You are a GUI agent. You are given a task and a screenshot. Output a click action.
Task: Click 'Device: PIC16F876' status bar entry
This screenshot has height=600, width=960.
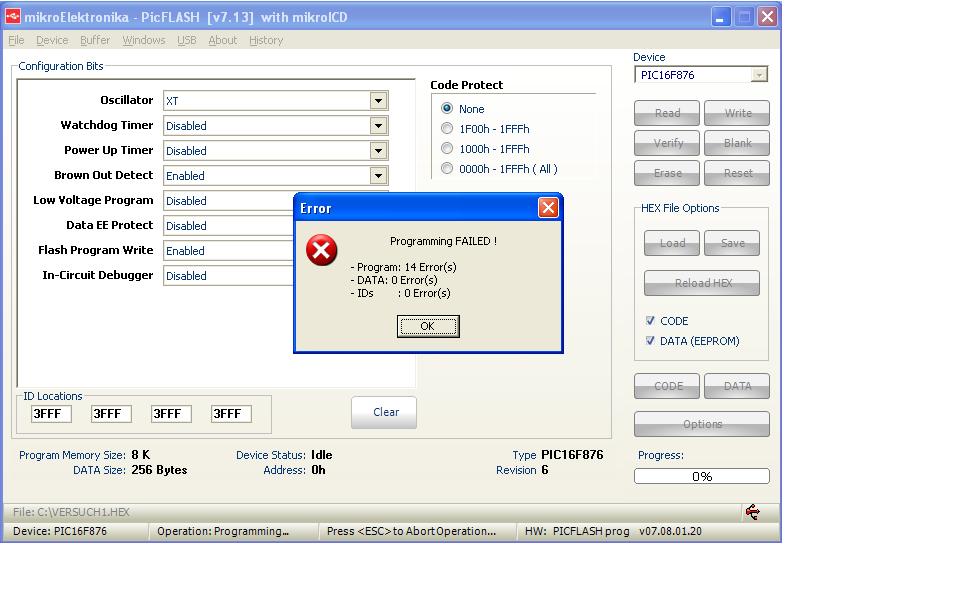(60, 531)
